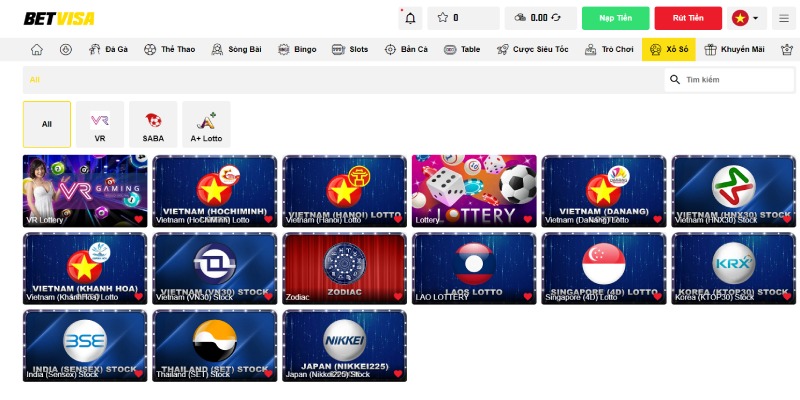Open Vietnam (KhanhHoa) Lotto game
Viewport: 800px width, 400px height.
pos(85,268)
